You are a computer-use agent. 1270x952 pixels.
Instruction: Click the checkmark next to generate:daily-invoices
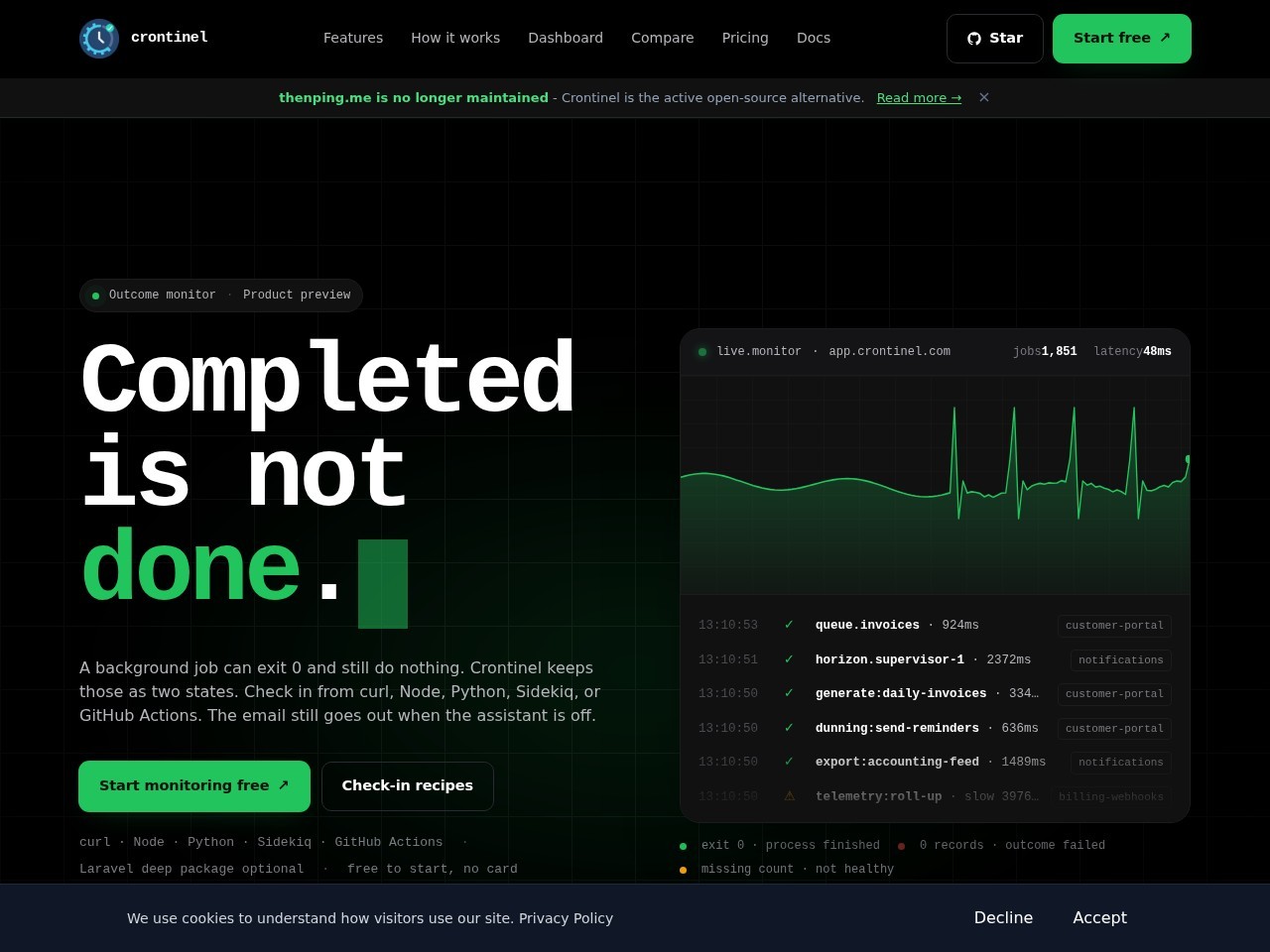[789, 693]
